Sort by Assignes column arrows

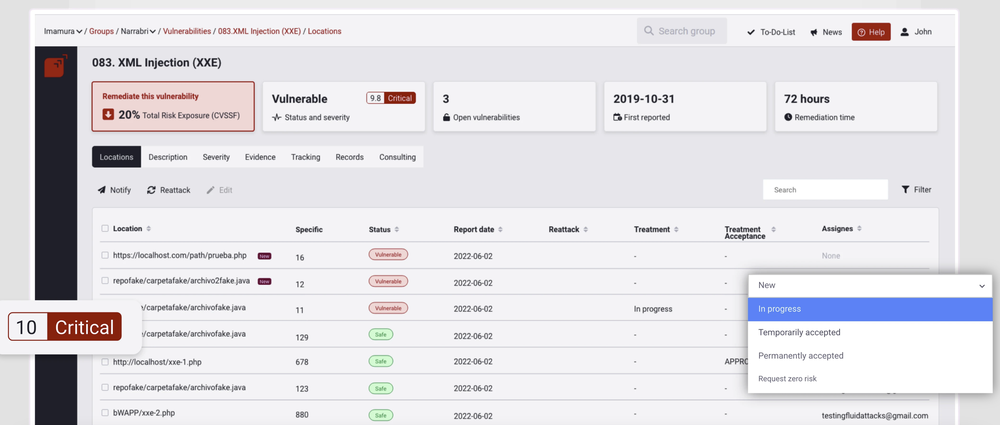tap(859, 228)
